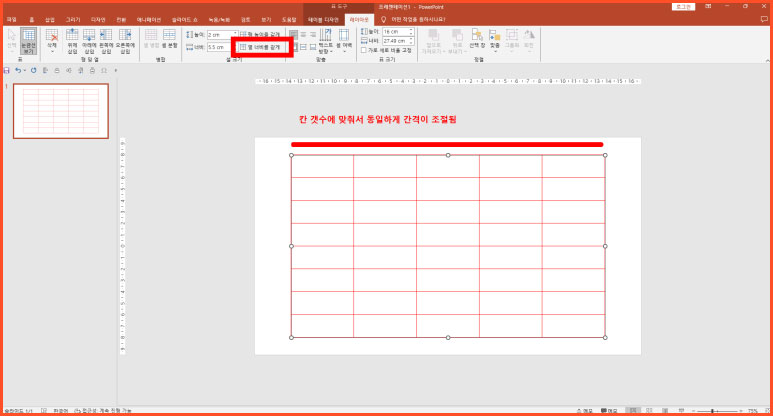The height and width of the screenshot is (416, 773).
Task: Open the Delete table dropdown
Action: (x=52, y=41)
